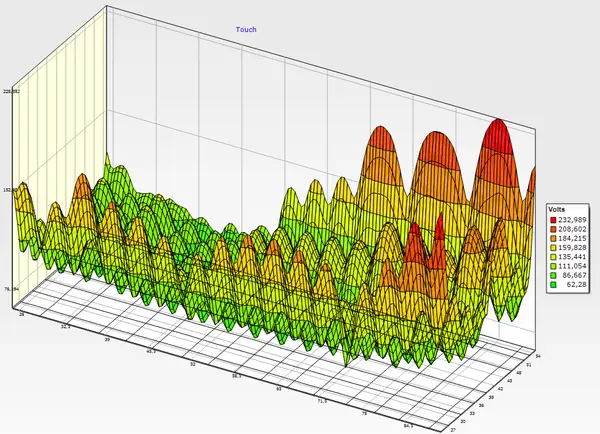Click the "184,215" legend value
600x434 pixels.
(572, 238)
